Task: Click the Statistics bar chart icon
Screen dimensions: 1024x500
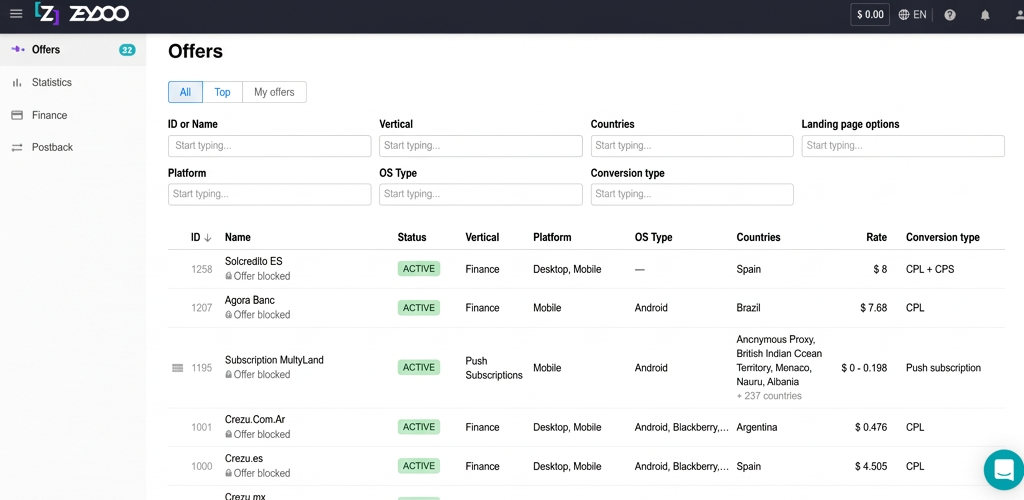Action: [x=18, y=82]
